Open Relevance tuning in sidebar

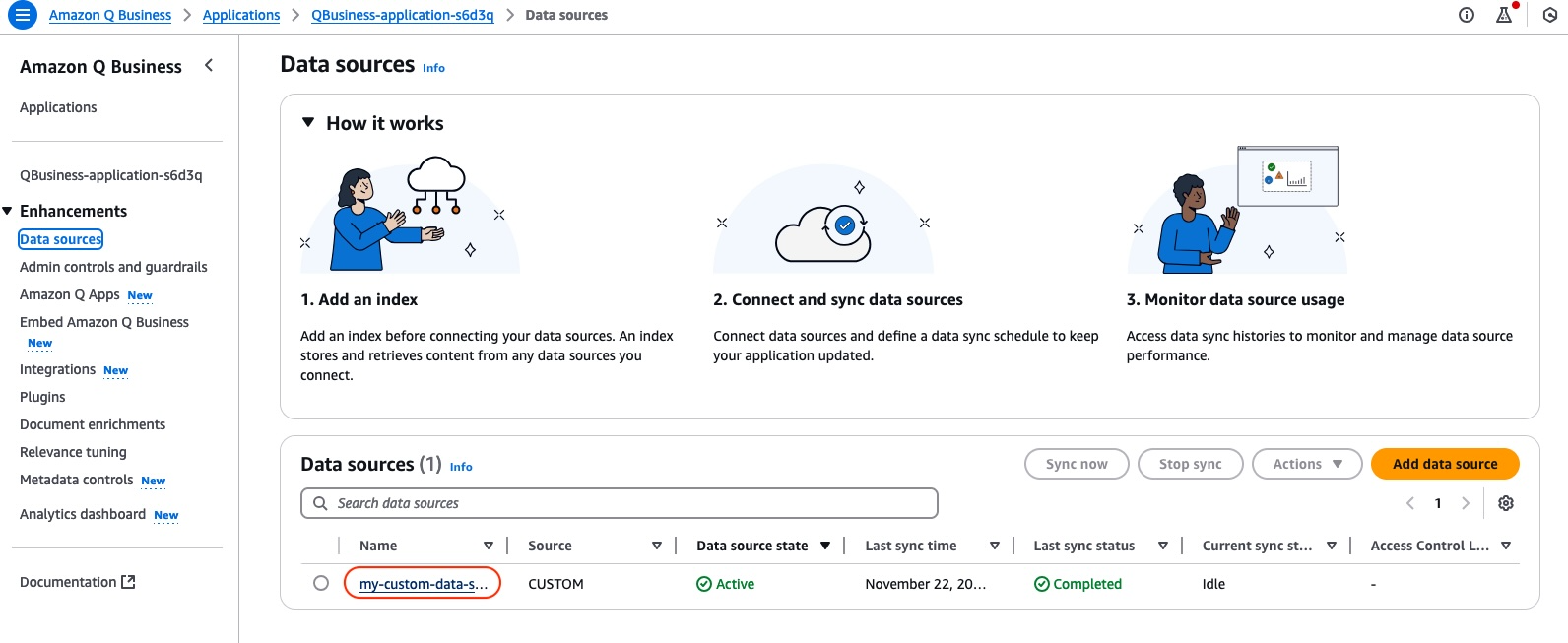[x=73, y=452]
